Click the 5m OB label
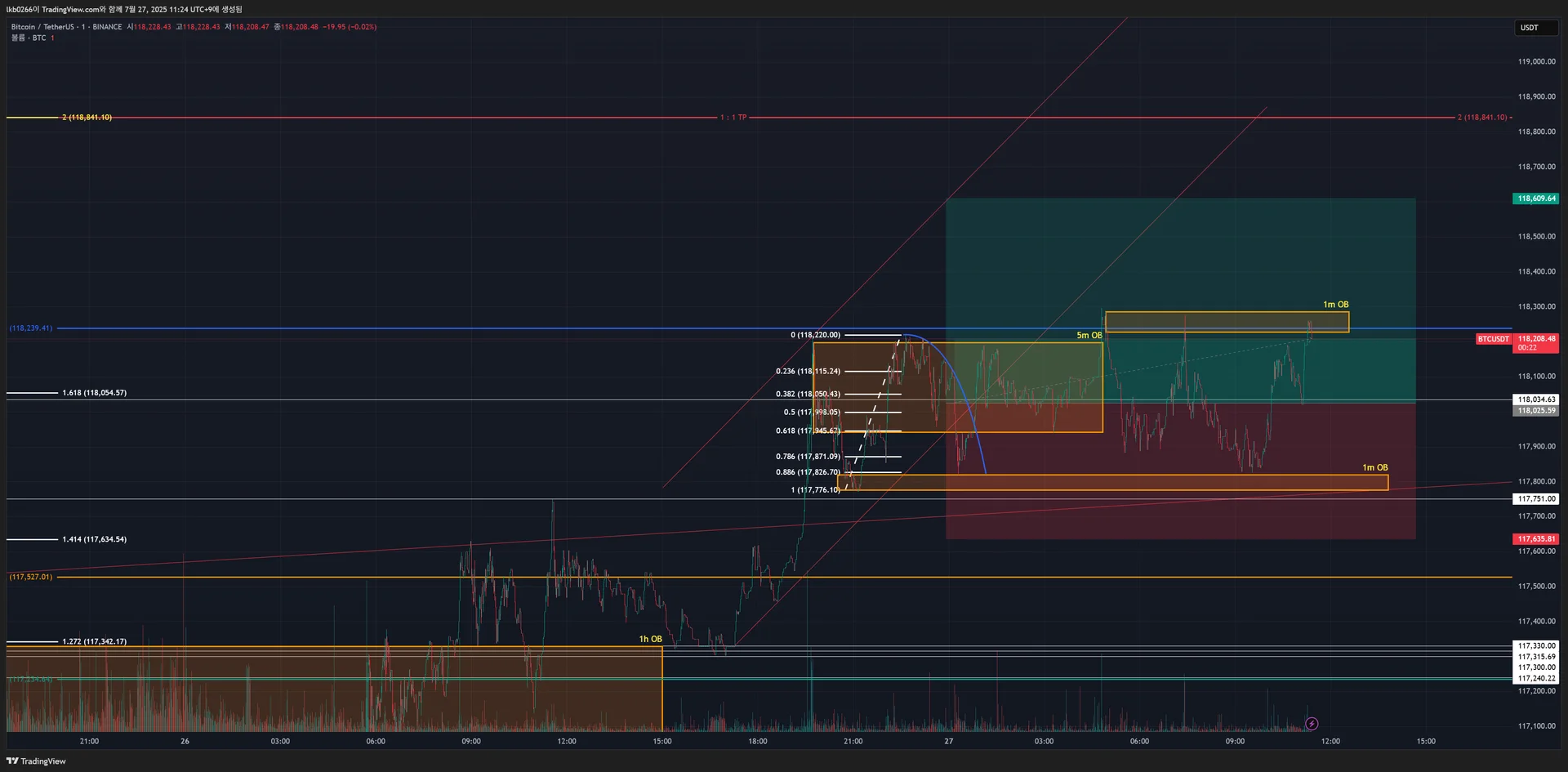The image size is (1568, 772). pos(1089,336)
